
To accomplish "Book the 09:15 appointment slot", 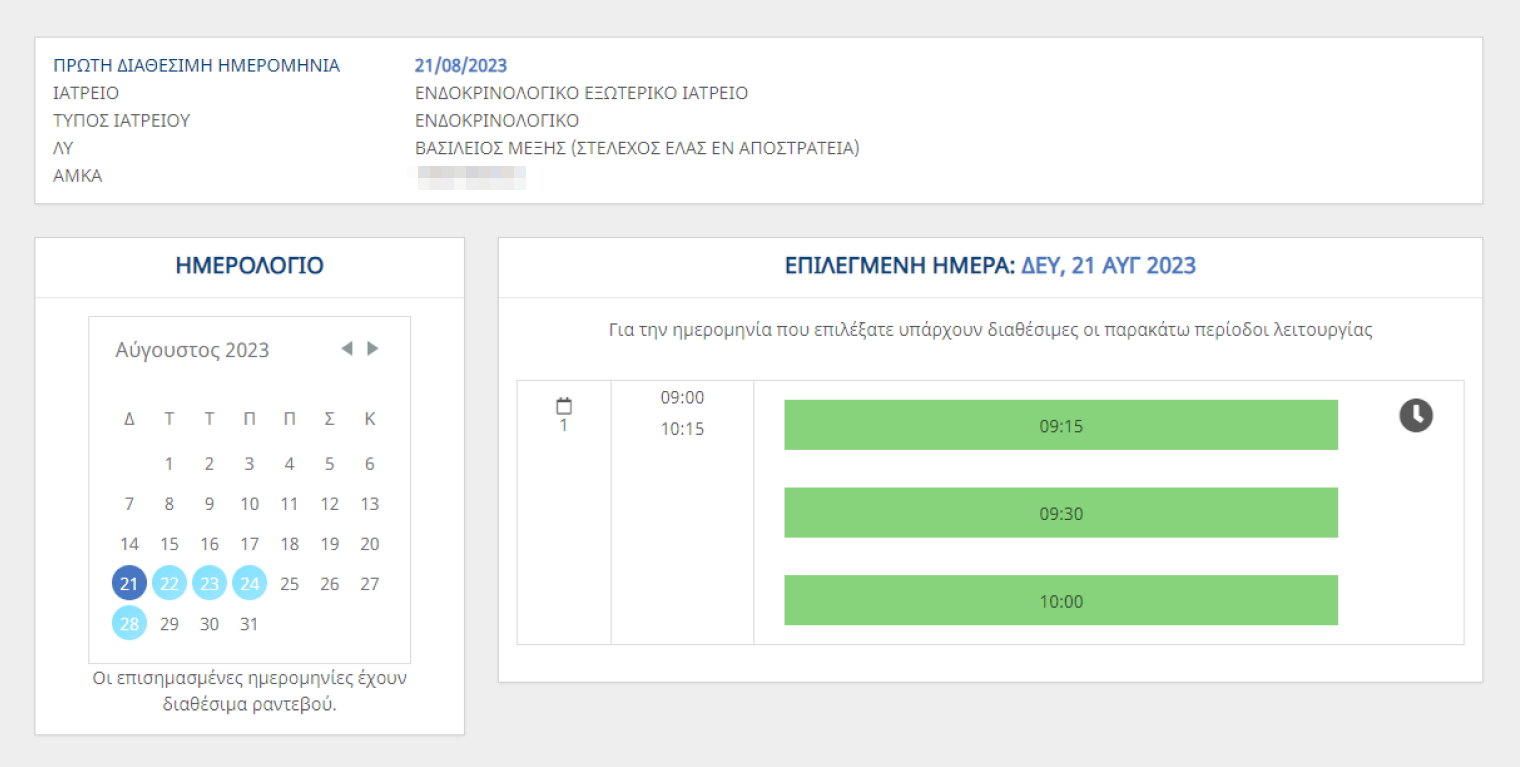I will coord(1061,425).
